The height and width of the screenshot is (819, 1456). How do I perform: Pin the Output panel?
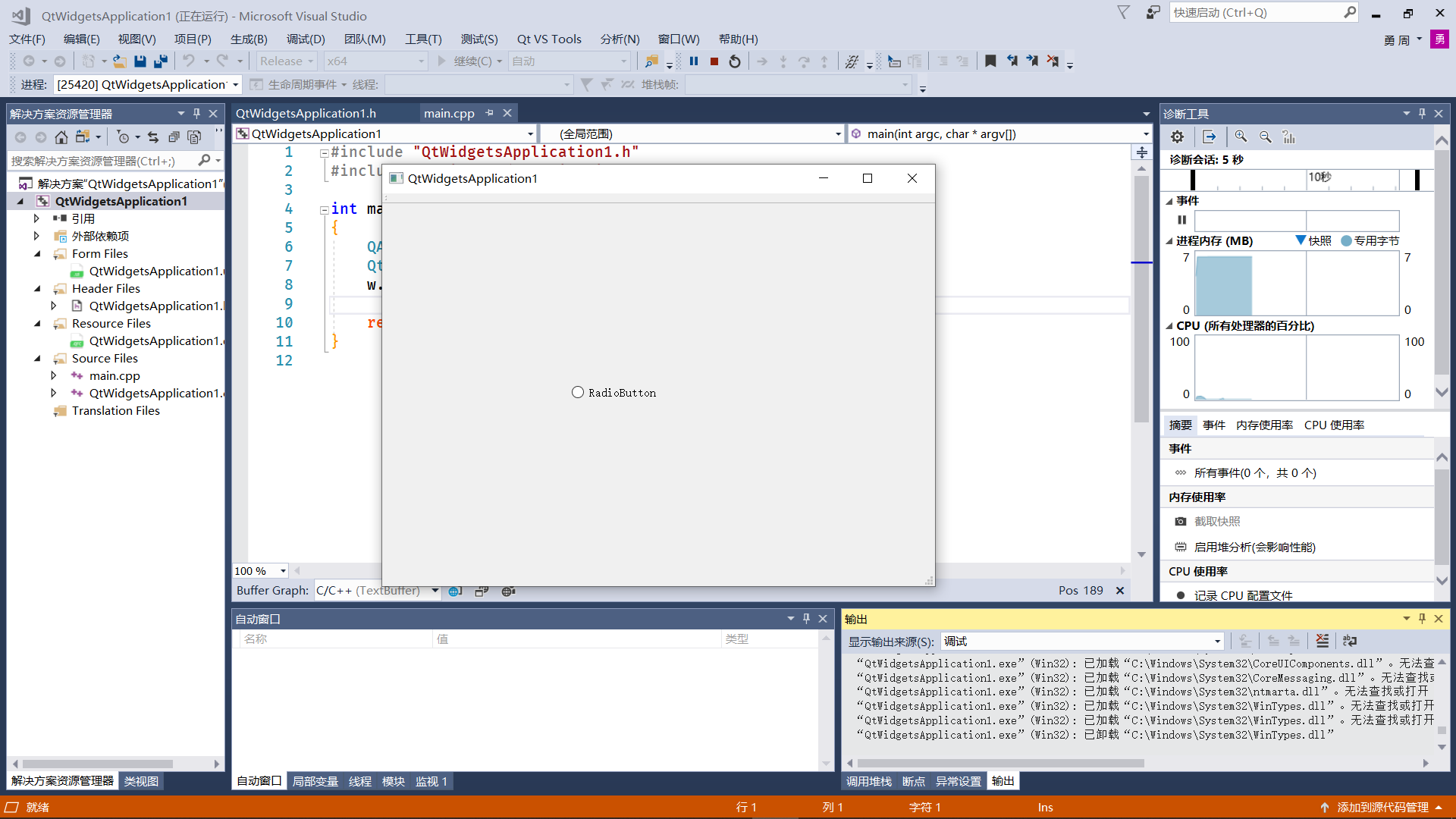(1422, 619)
